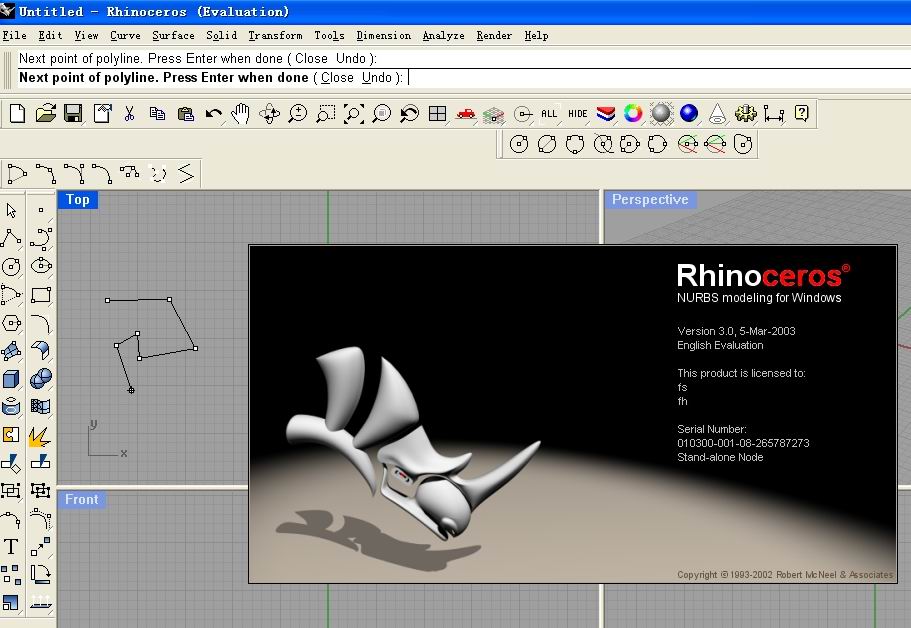
Task: Choose the Close option in command prompt
Action: pos(337,77)
